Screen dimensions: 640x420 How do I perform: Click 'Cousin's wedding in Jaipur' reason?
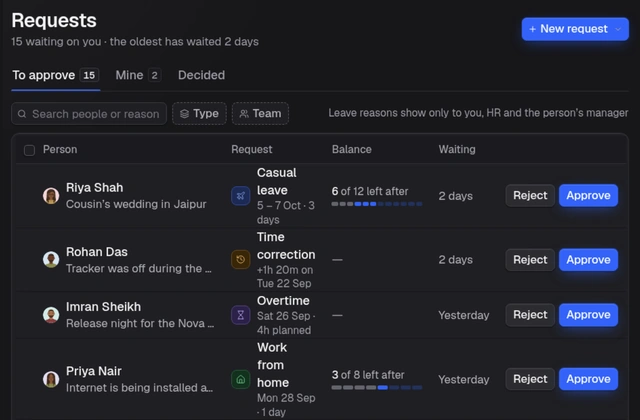click(x=136, y=204)
